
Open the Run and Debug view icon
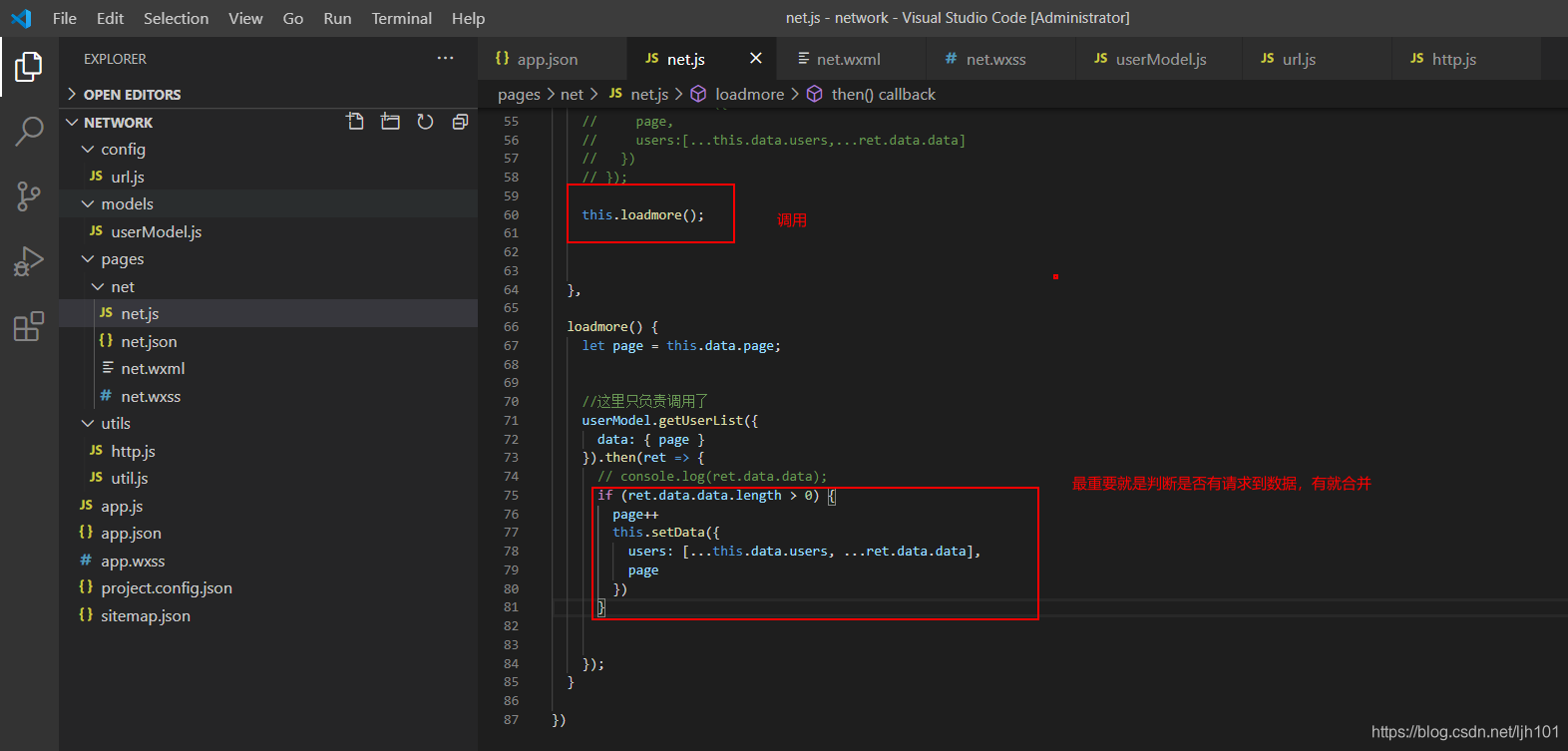(29, 261)
